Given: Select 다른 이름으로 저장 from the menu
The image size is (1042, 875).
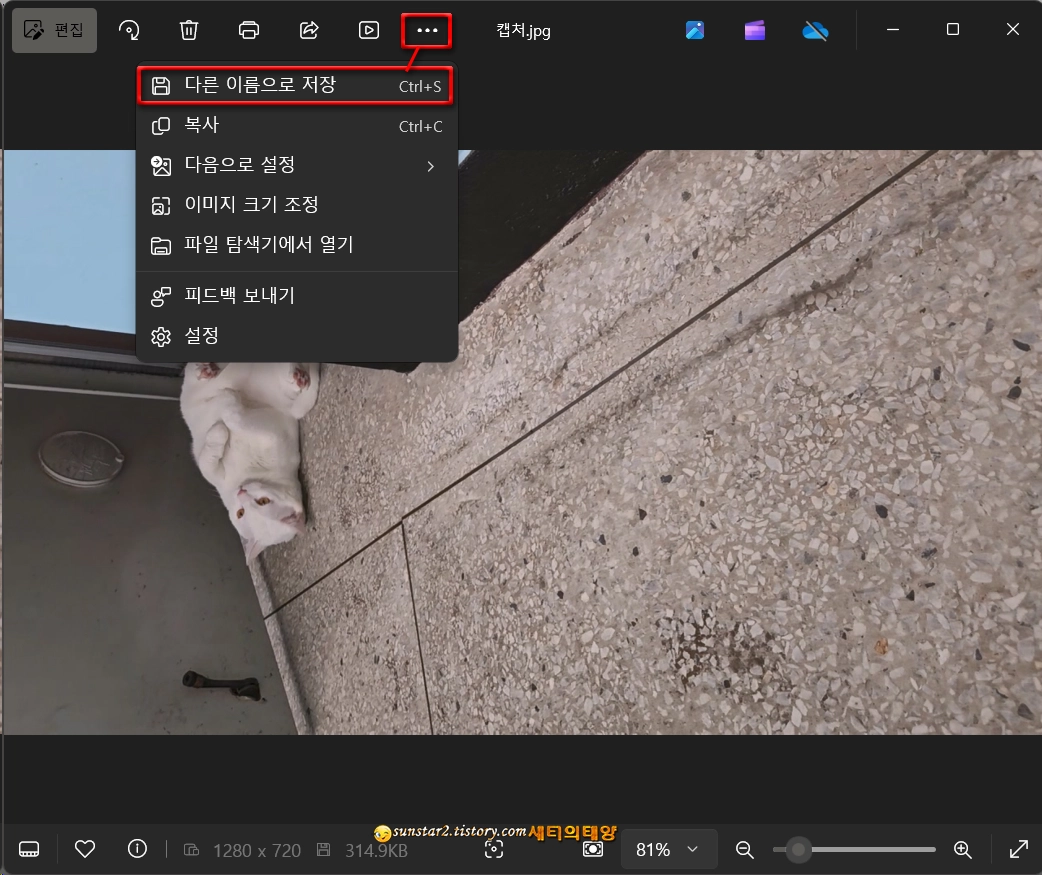Looking at the screenshot, I should [296, 86].
